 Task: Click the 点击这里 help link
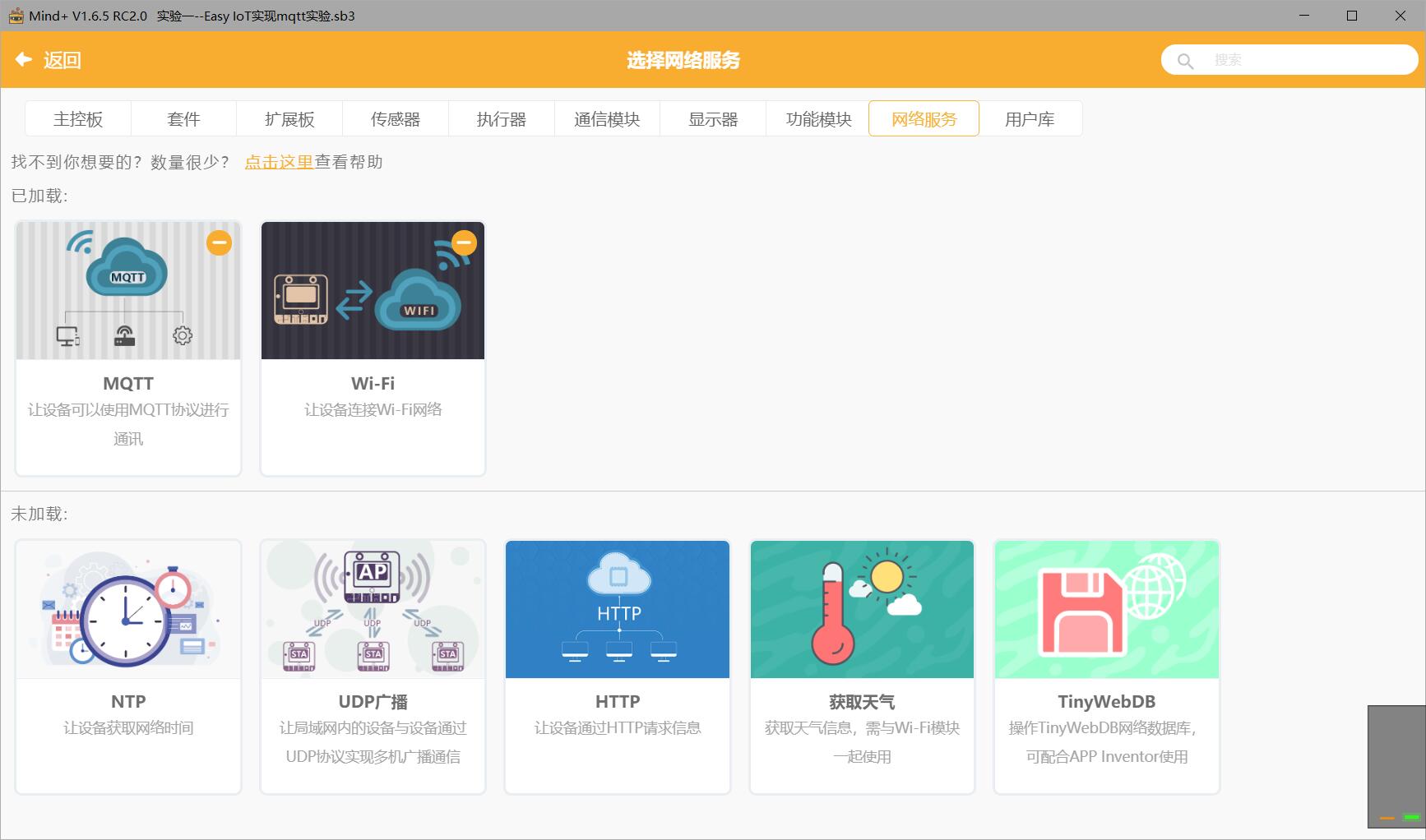279,162
